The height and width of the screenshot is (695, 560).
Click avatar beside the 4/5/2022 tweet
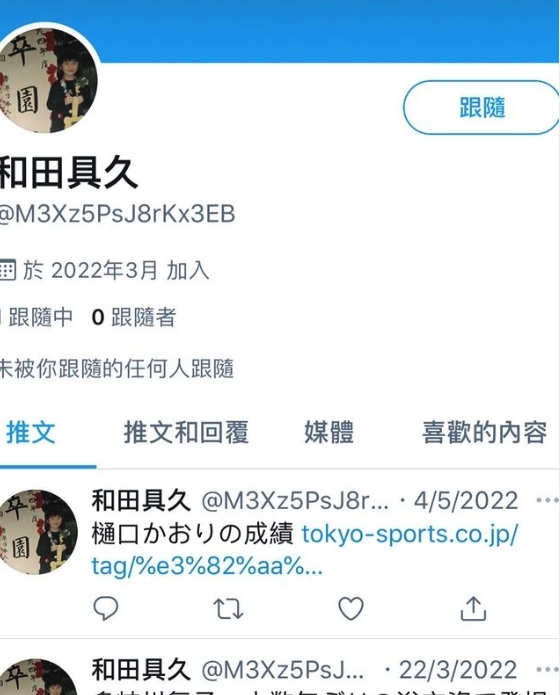point(38,532)
